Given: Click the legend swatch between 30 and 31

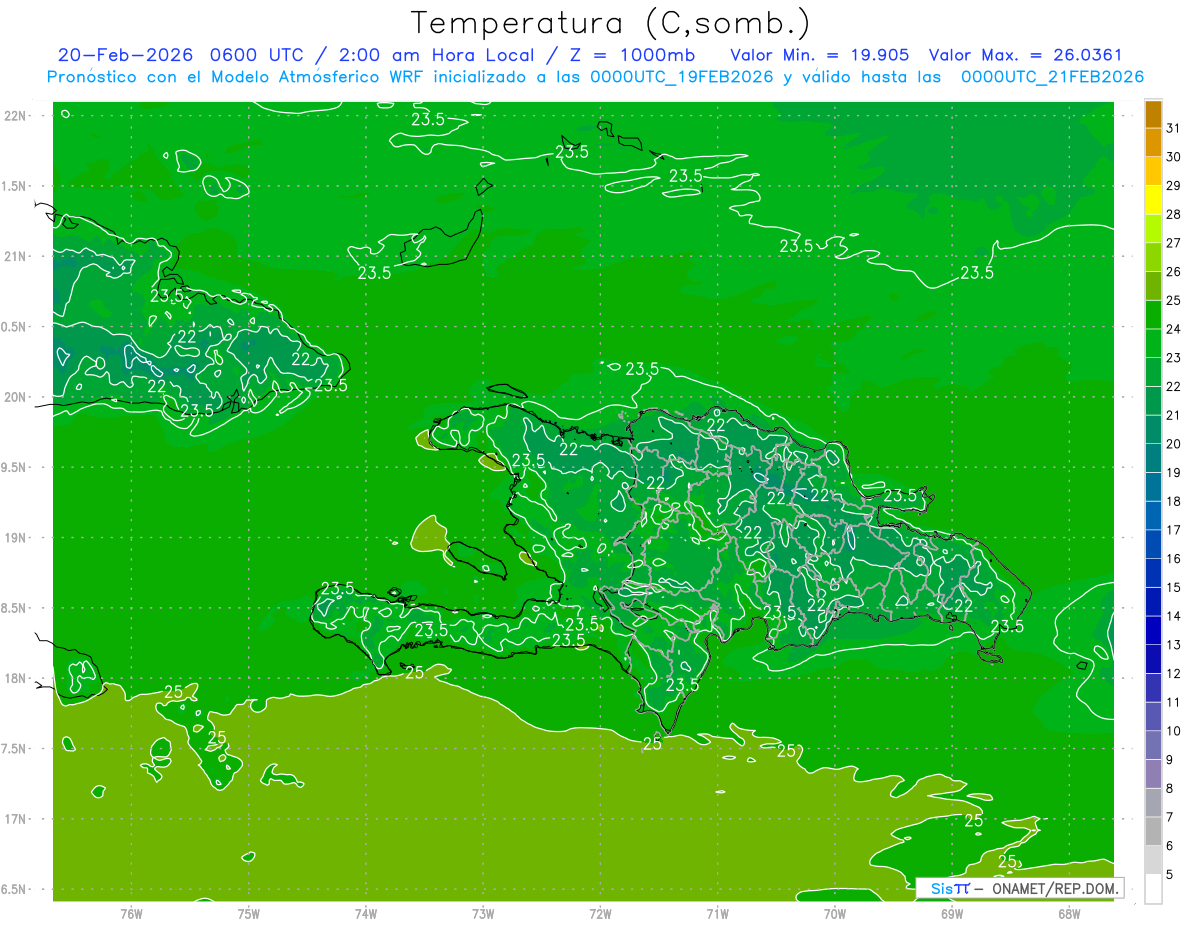Looking at the screenshot, I should (1153, 142).
